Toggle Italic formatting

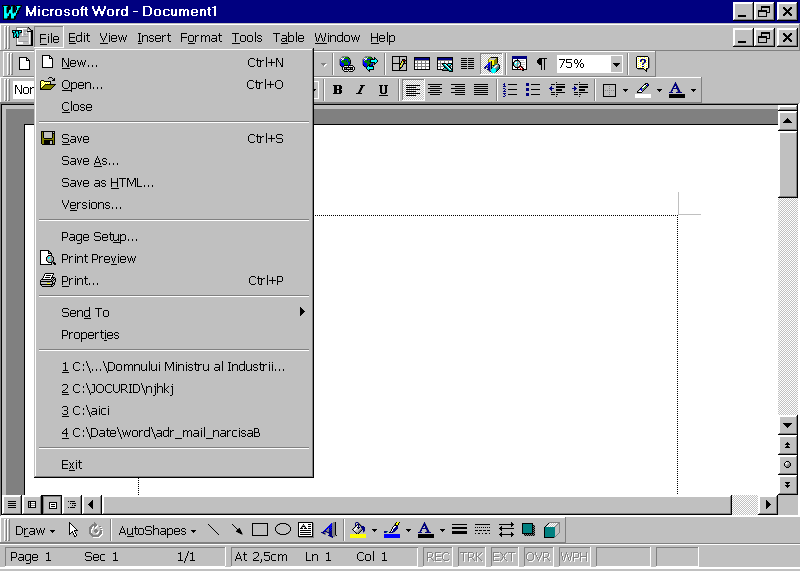360,90
